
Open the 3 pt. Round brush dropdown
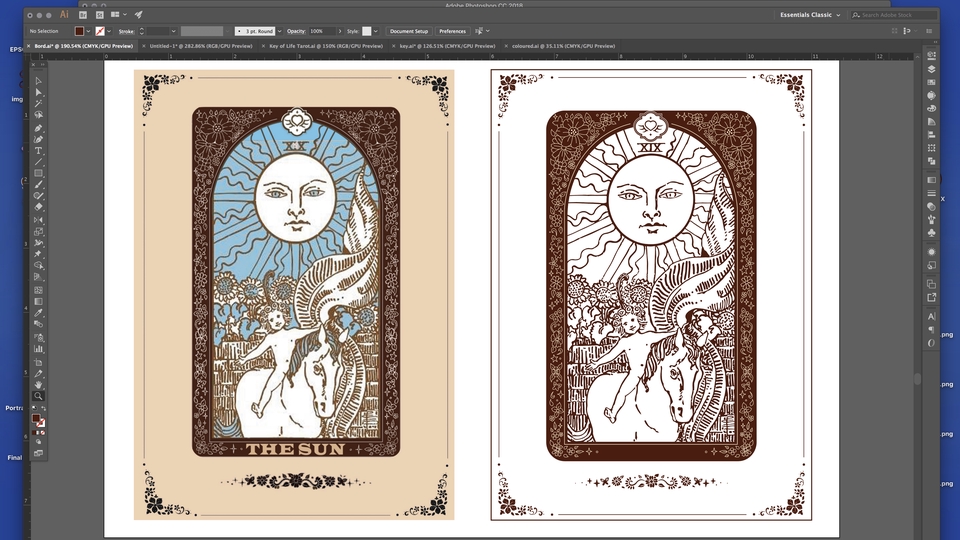pyautogui.click(x=279, y=31)
